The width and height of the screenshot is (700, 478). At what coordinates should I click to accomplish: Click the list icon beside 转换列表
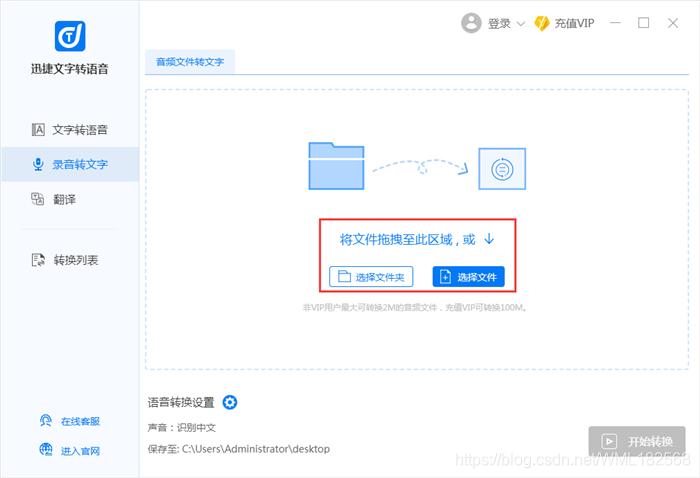[38, 260]
